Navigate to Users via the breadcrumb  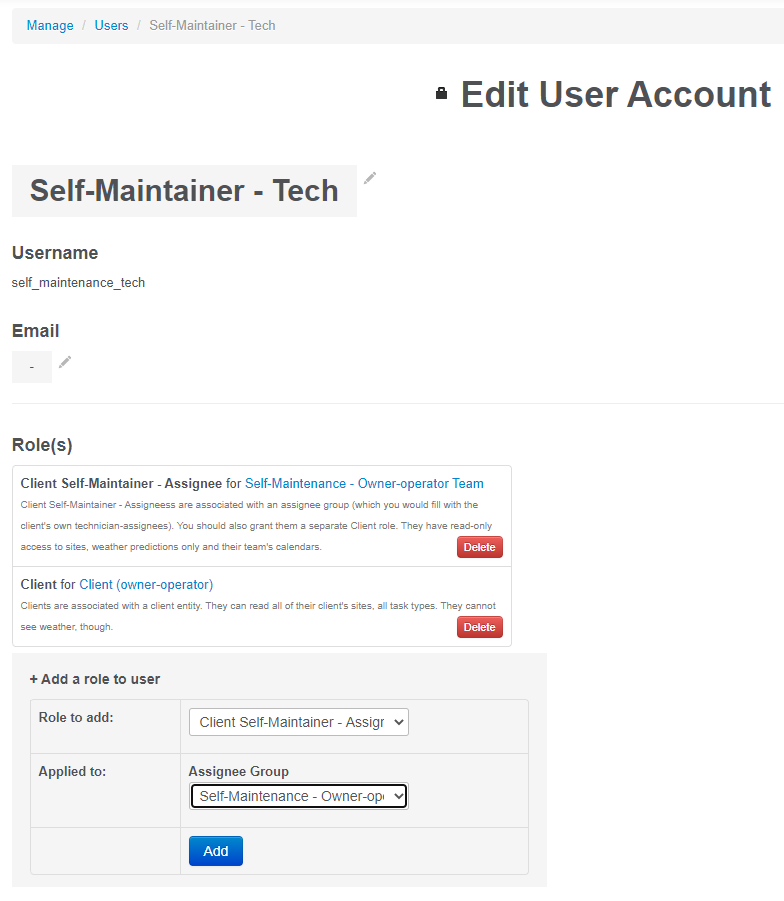tap(111, 25)
